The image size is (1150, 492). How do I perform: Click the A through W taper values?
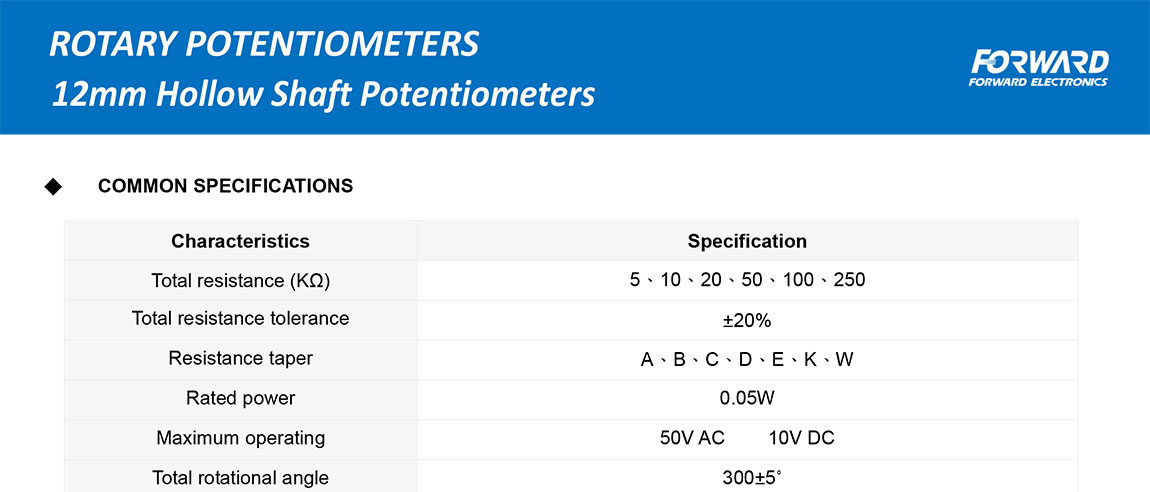coord(747,359)
